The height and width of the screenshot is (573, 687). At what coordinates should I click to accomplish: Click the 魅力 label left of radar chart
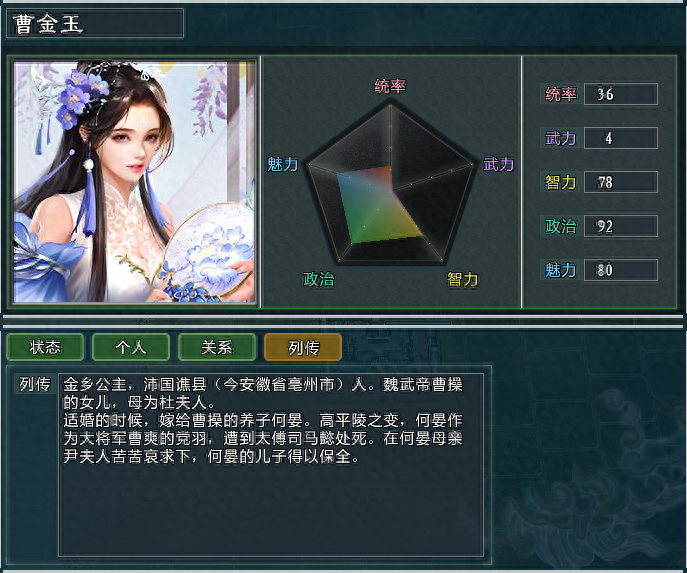[283, 164]
